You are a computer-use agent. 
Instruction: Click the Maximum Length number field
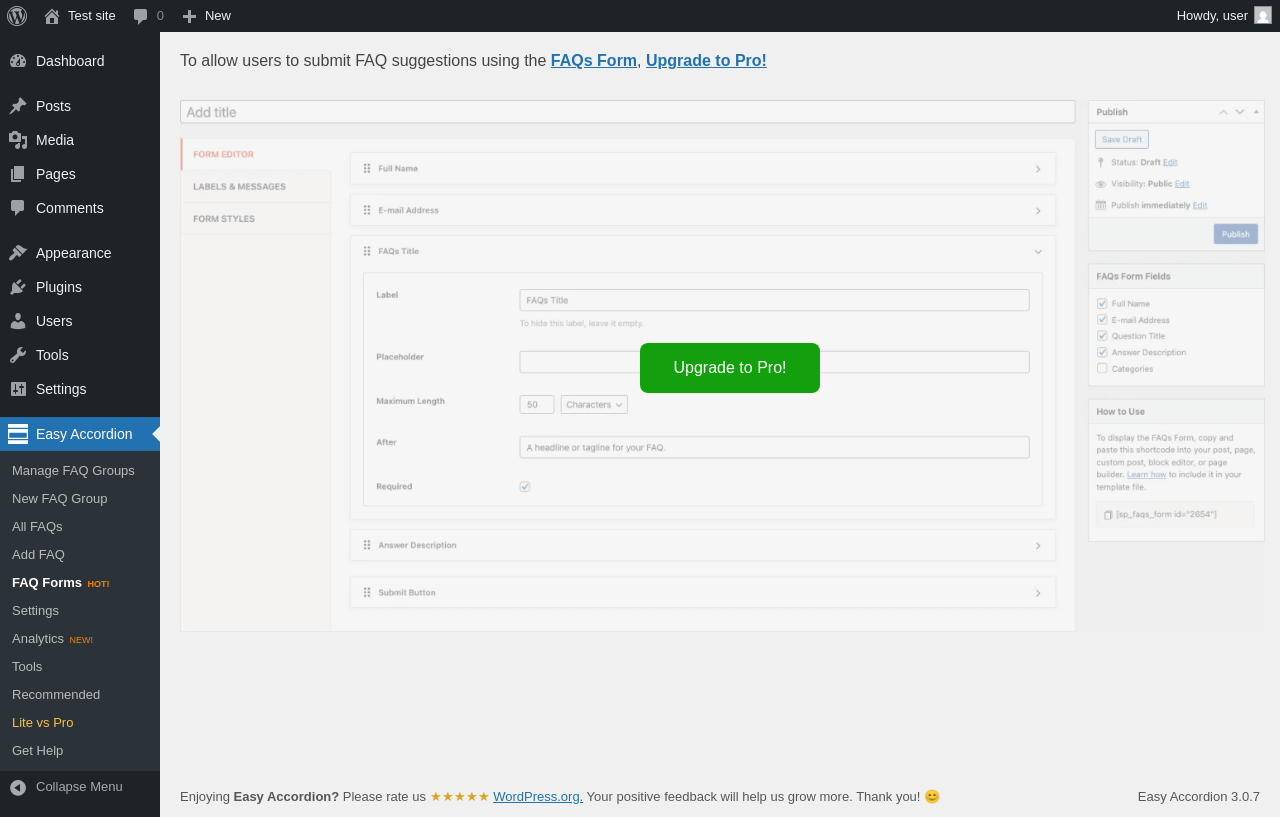click(x=537, y=405)
